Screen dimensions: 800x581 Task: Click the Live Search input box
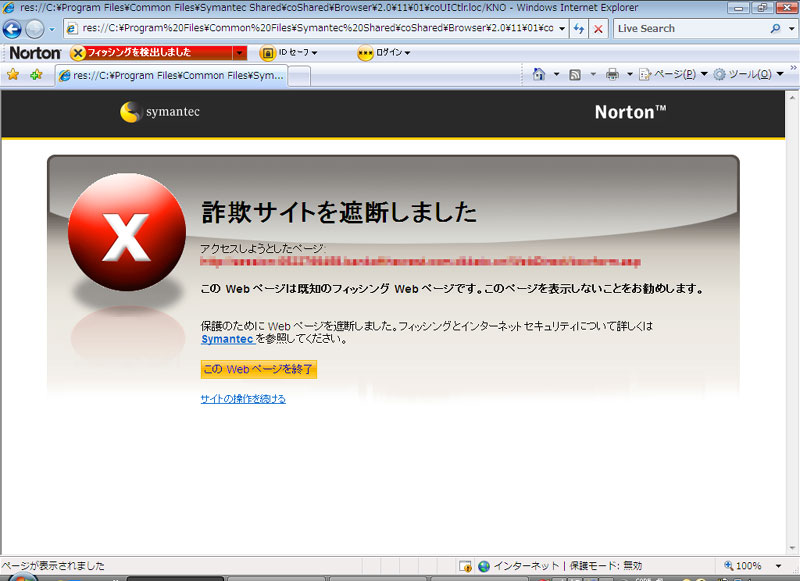[691, 29]
